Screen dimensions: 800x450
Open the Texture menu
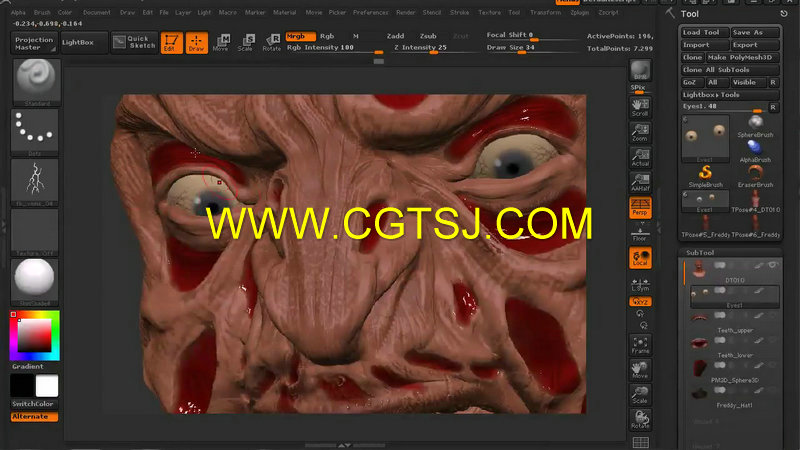(489, 12)
